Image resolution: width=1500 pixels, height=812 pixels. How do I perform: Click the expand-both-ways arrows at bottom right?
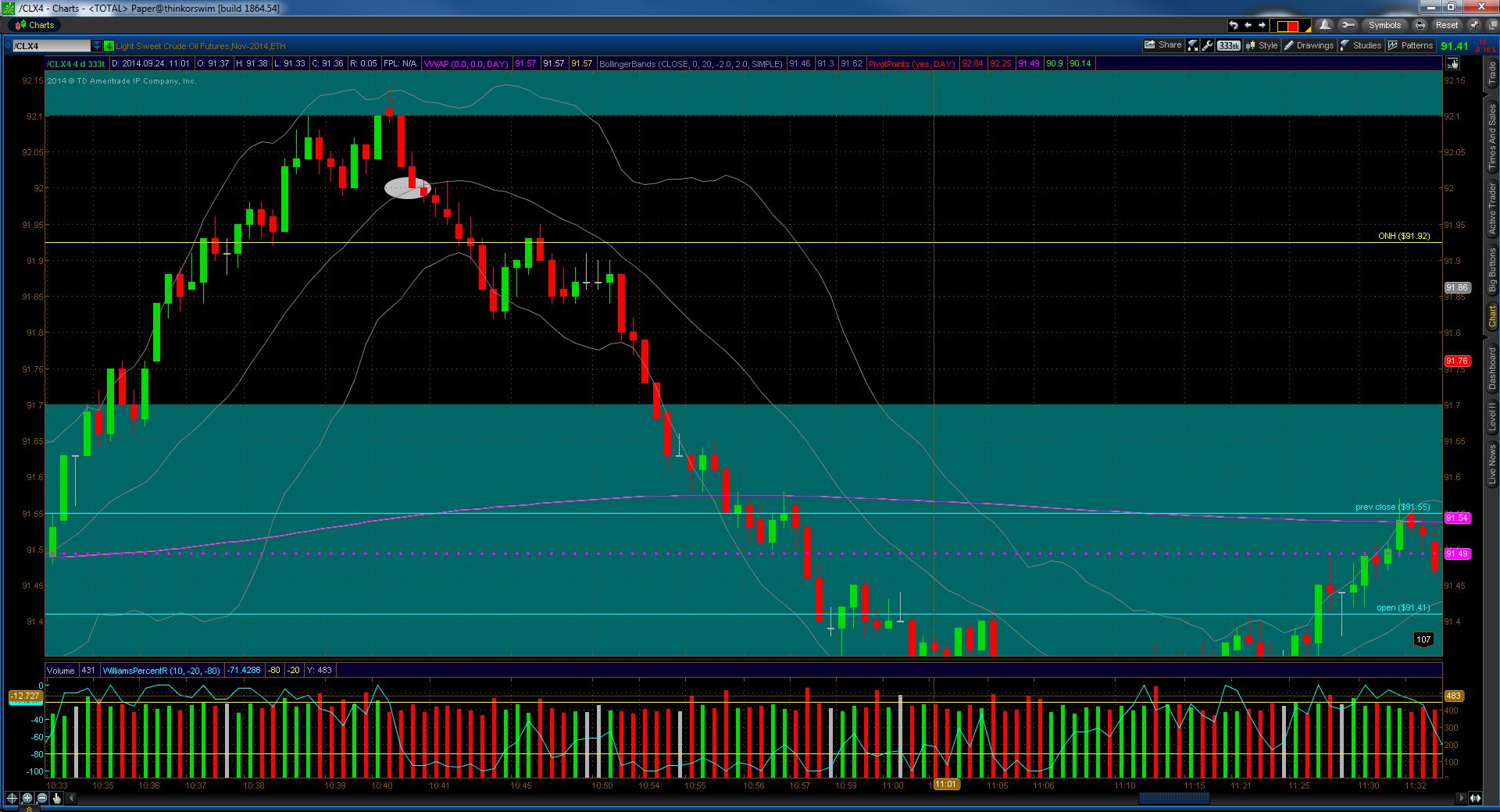(x=1475, y=798)
